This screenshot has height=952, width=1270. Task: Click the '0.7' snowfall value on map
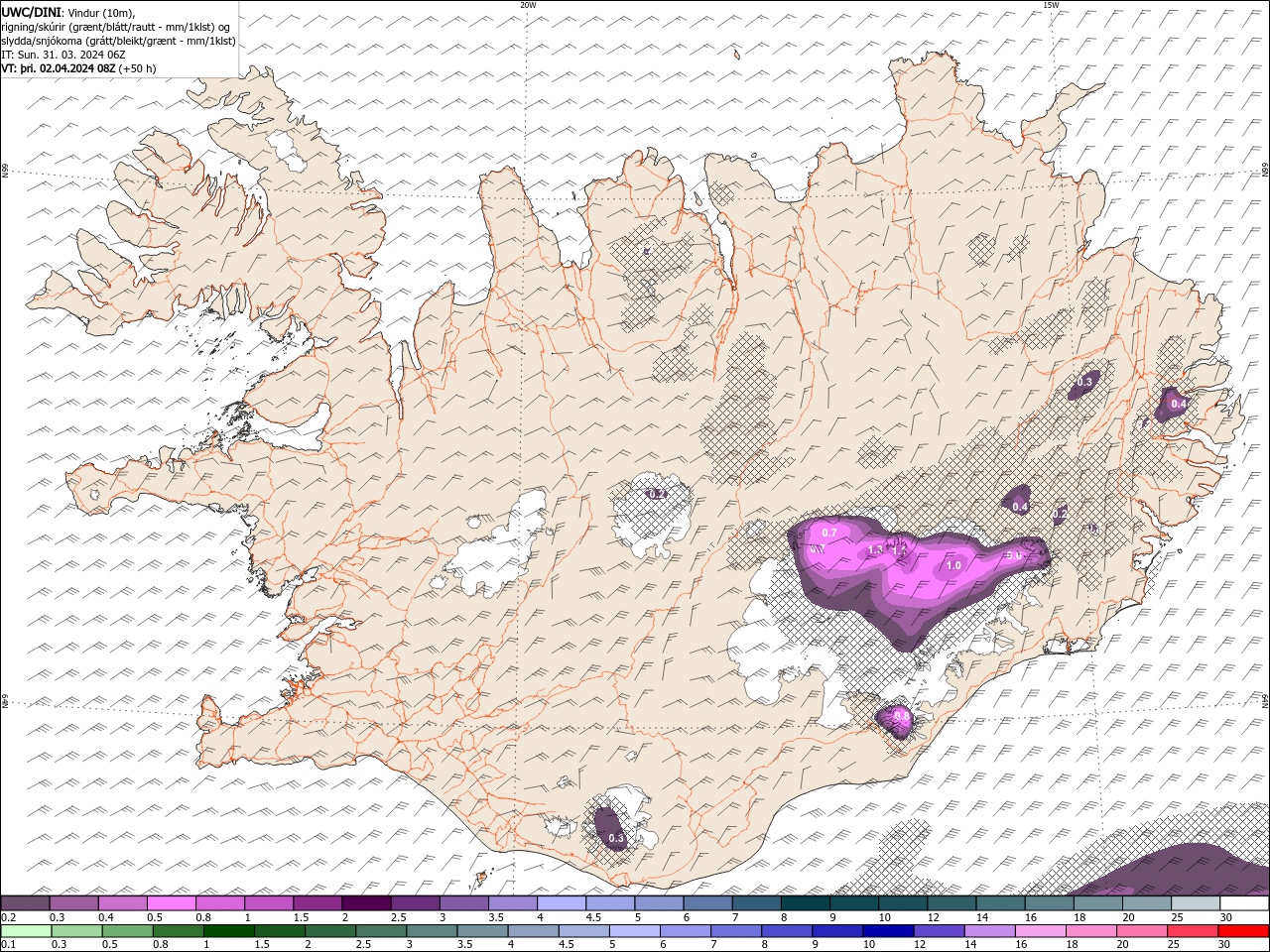[x=830, y=533]
